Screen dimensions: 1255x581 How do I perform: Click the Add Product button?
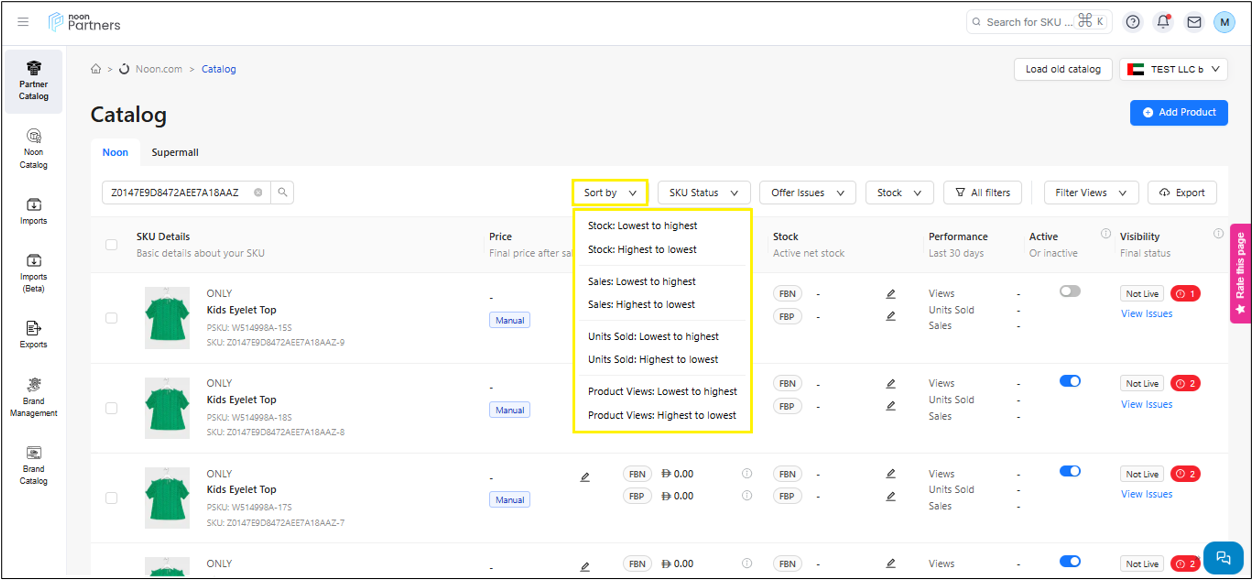pos(1178,113)
